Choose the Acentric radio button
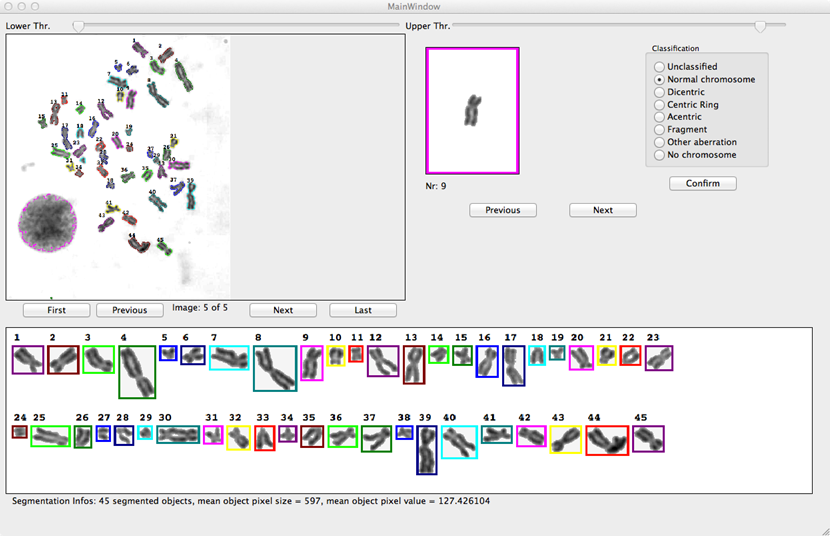 660,117
